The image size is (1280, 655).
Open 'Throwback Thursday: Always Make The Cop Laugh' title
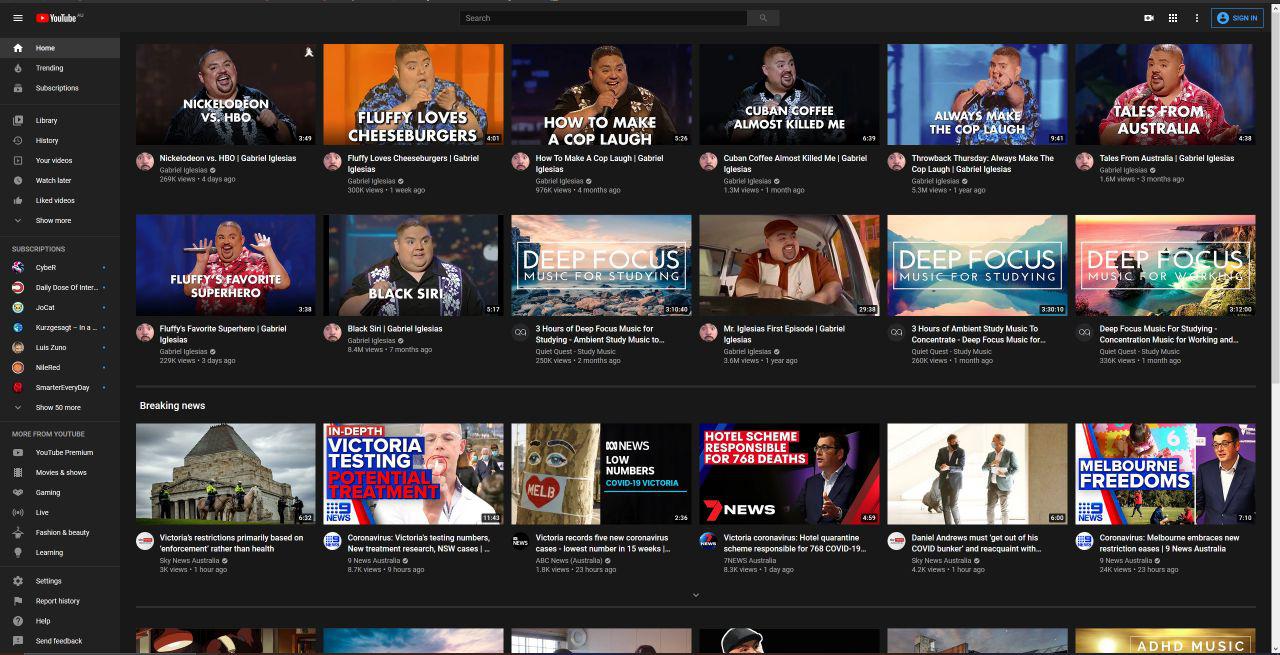tap(982, 163)
